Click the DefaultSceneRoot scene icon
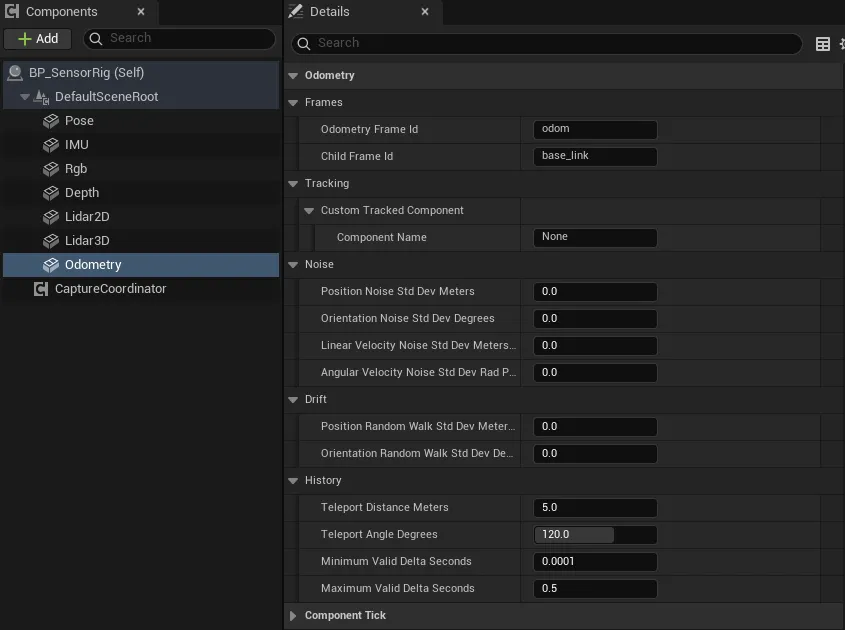 coord(41,97)
